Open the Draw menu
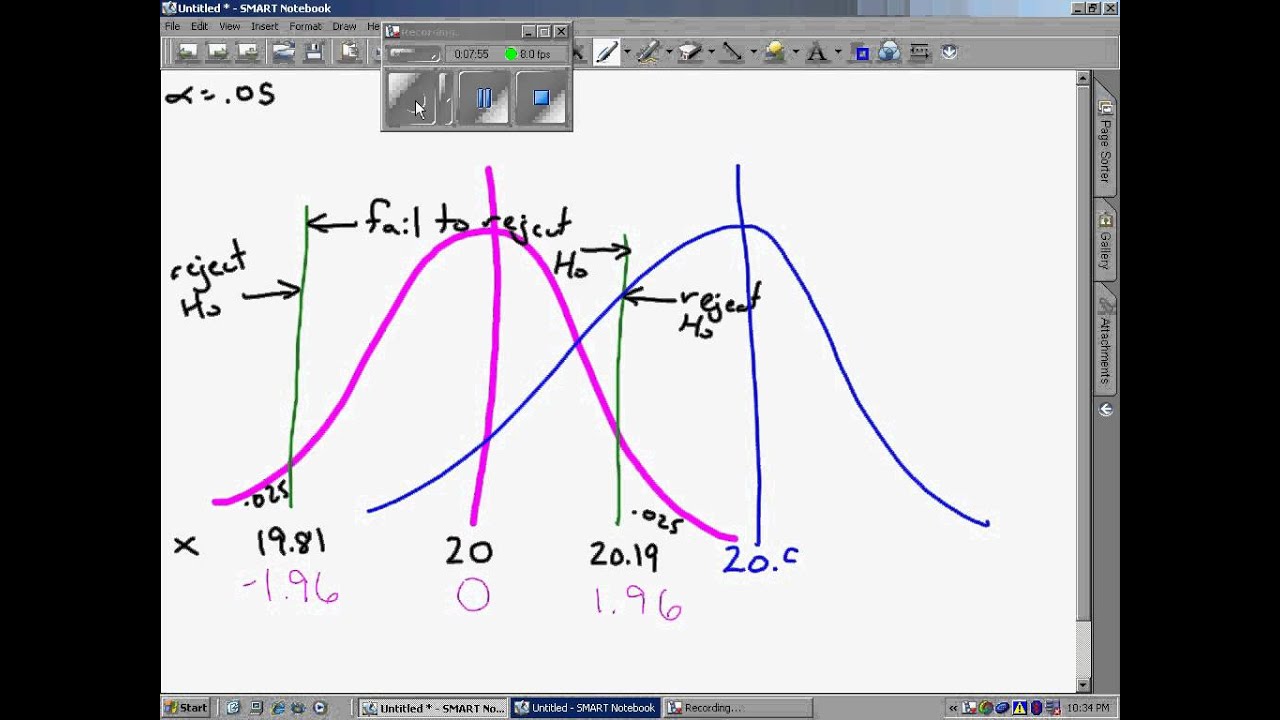The height and width of the screenshot is (720, 1280). [x=344, y=26]
